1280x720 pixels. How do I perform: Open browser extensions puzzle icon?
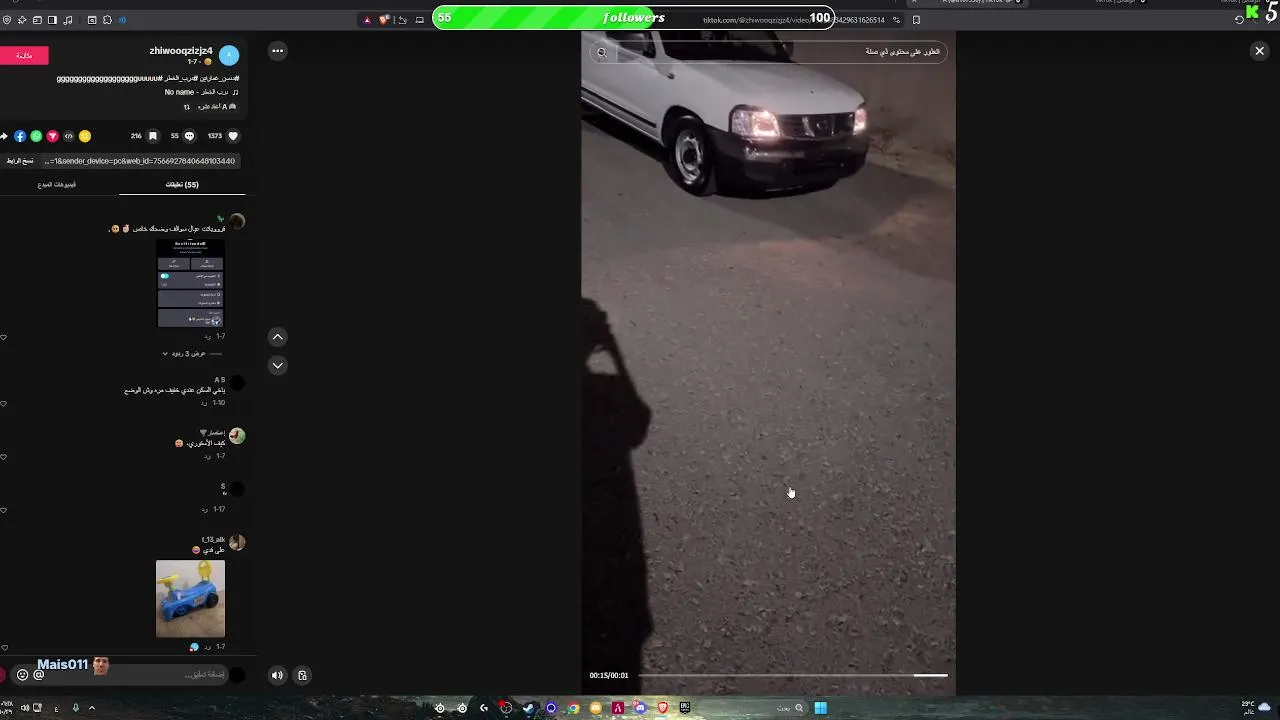[107, 20]
